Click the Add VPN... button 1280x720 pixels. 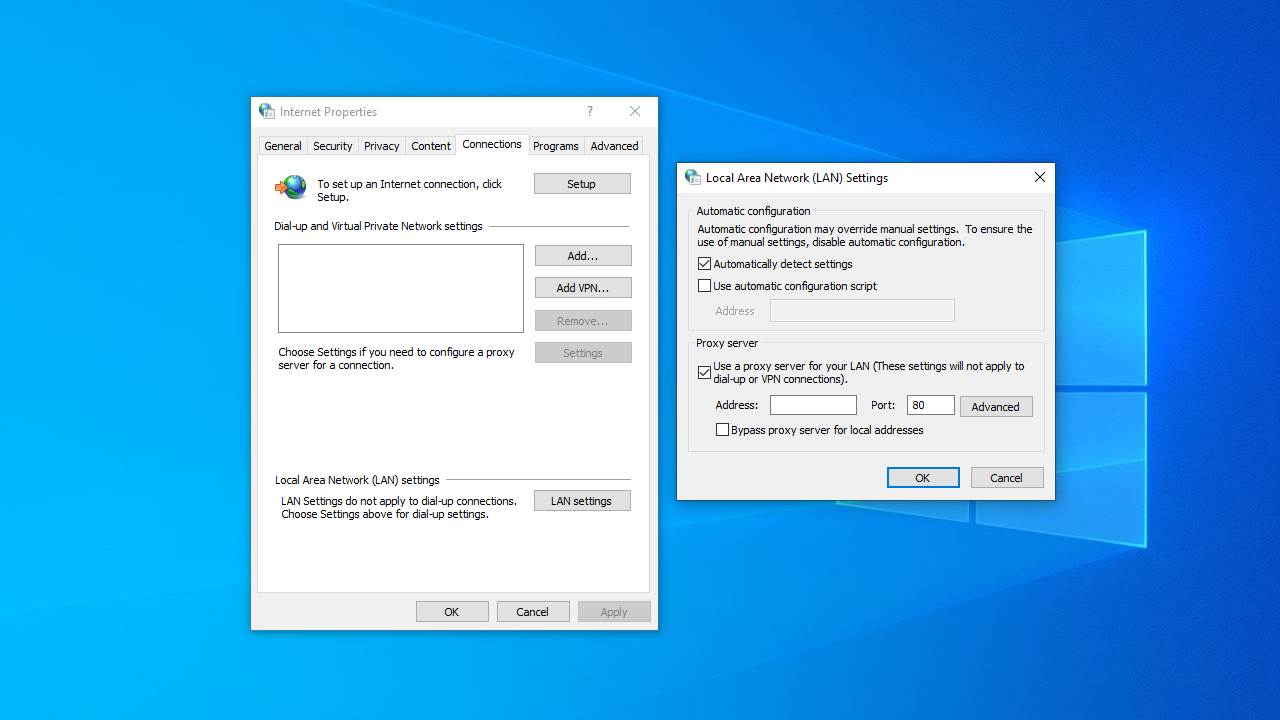[583, 288]
